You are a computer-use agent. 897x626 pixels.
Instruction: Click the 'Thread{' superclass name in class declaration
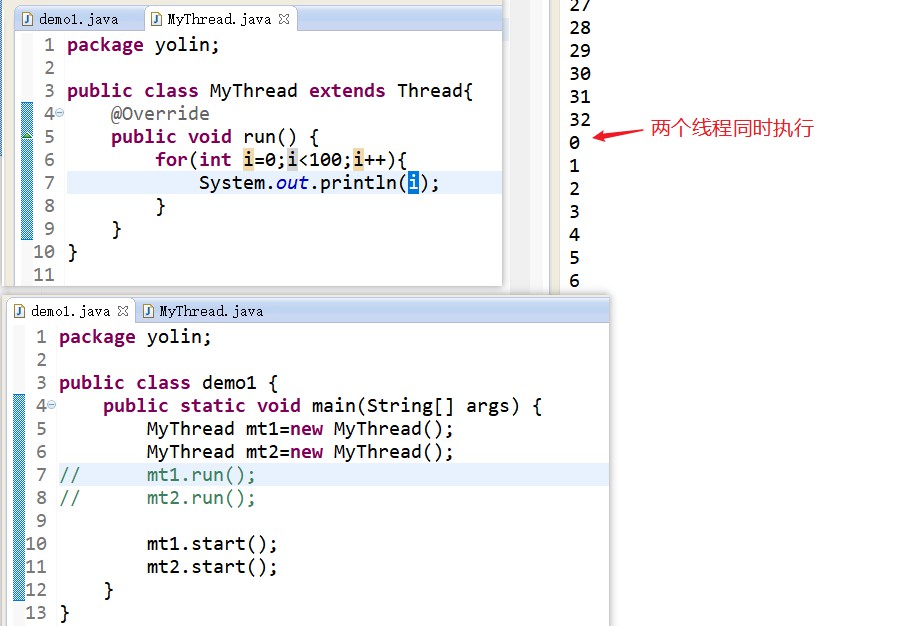pos(435,90)
